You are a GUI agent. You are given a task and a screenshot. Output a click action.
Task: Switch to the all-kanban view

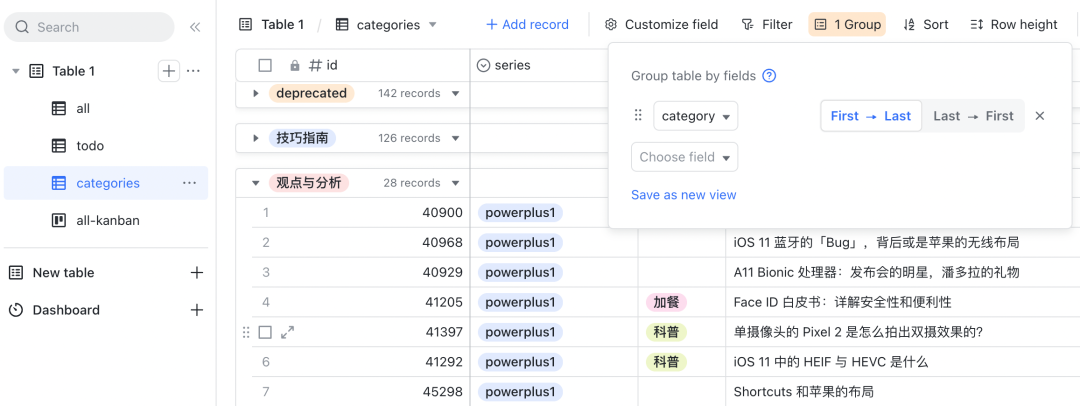(107, 220)
